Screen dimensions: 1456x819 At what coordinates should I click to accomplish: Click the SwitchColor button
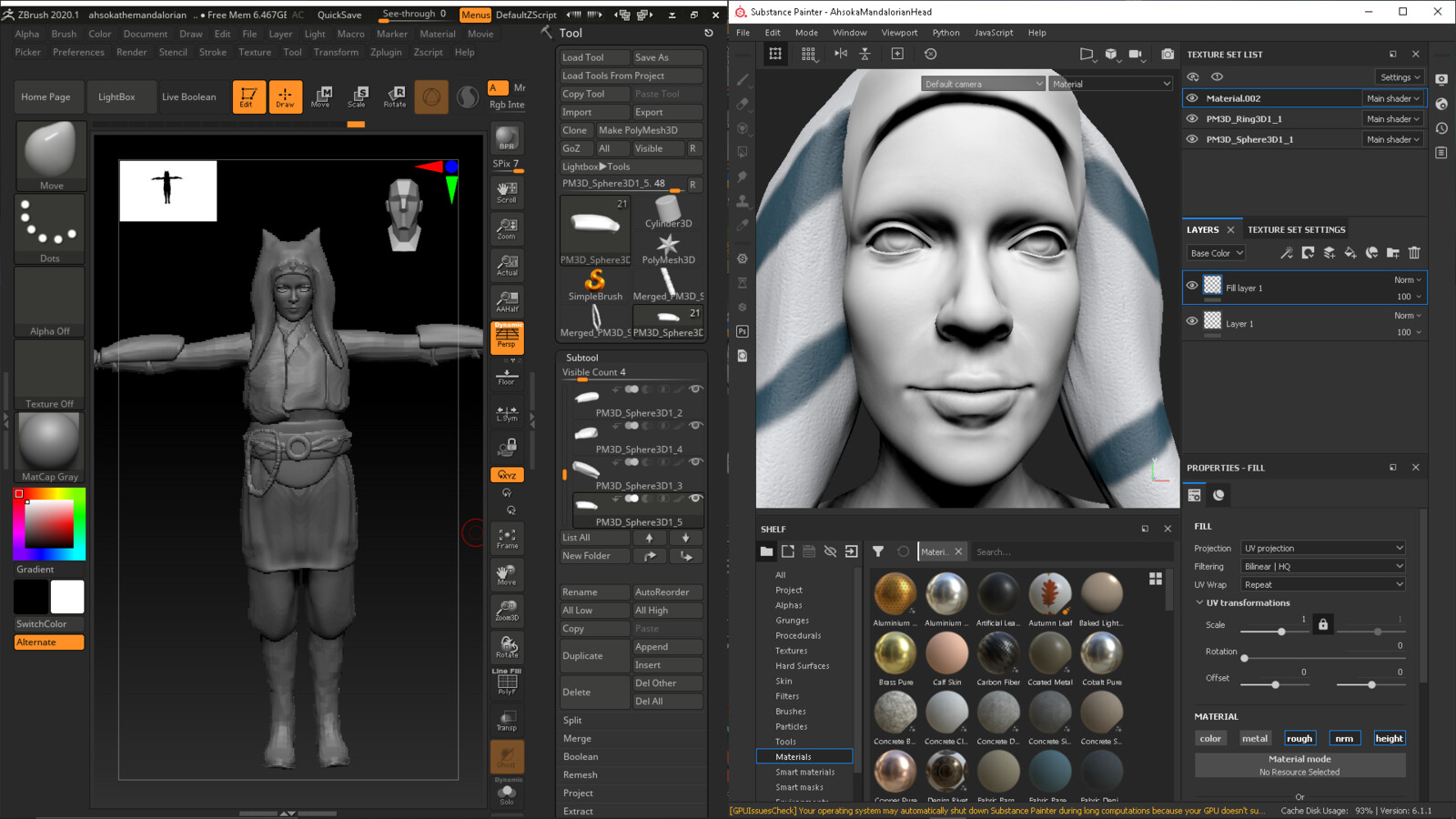coord(50,624)
